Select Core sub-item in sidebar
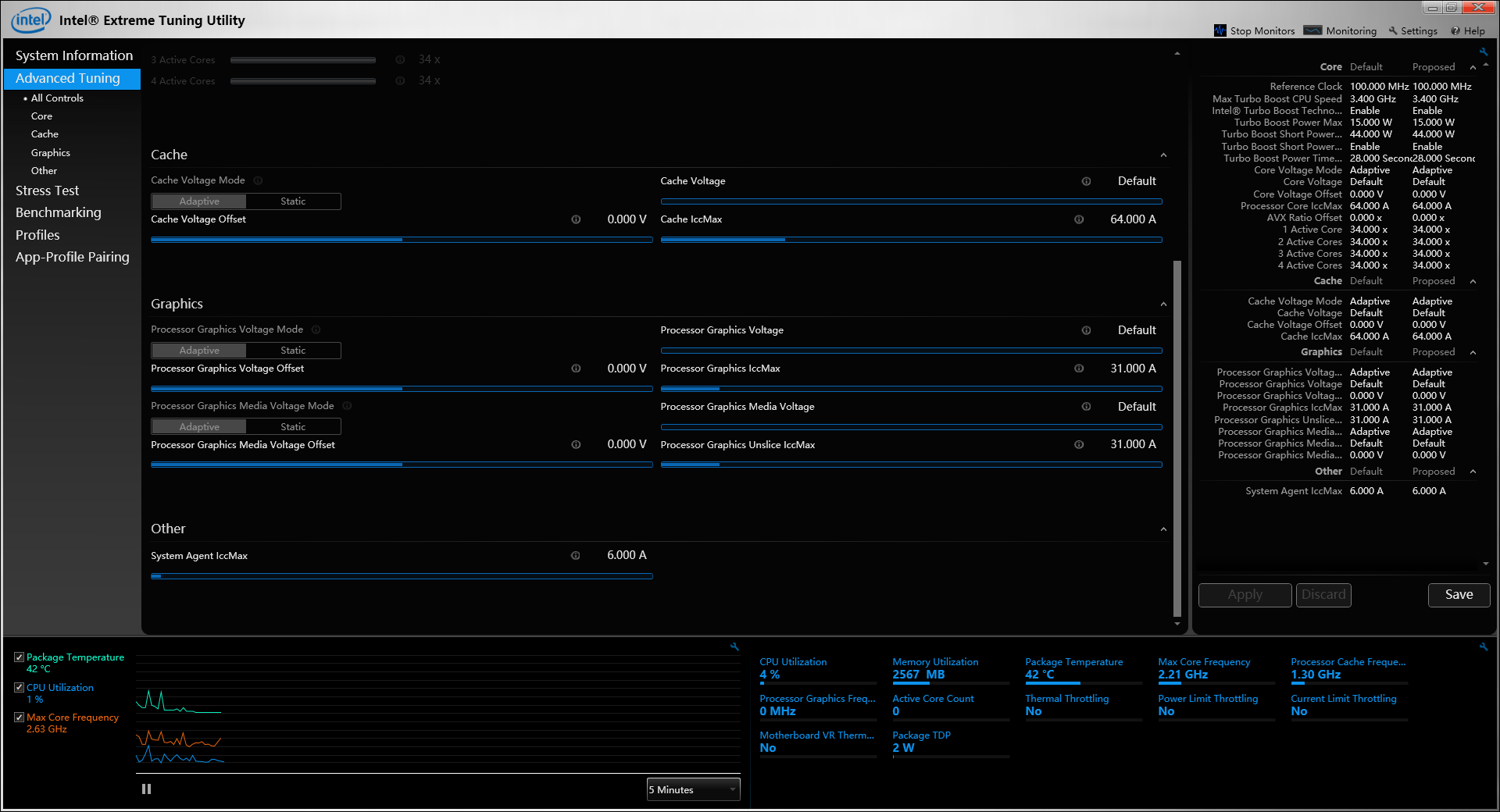The image size is (1500, 812). pyautogui.click(x=41, y=116)
